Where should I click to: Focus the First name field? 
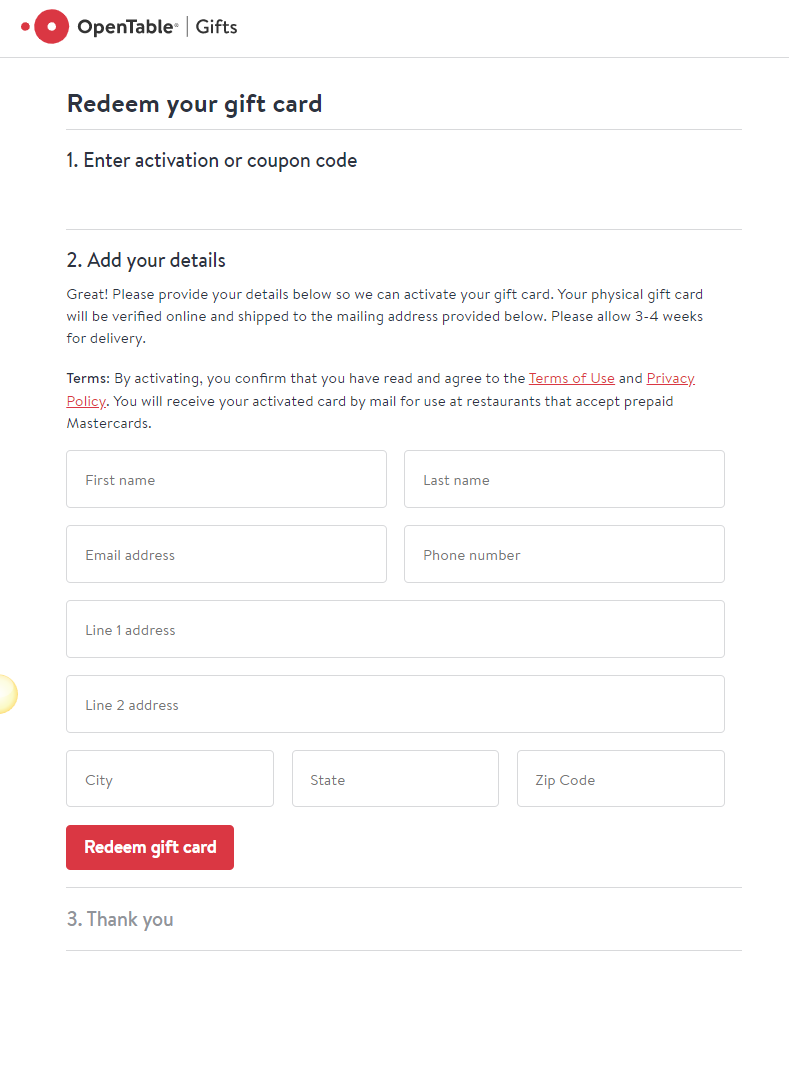click(x=226, y=479)
